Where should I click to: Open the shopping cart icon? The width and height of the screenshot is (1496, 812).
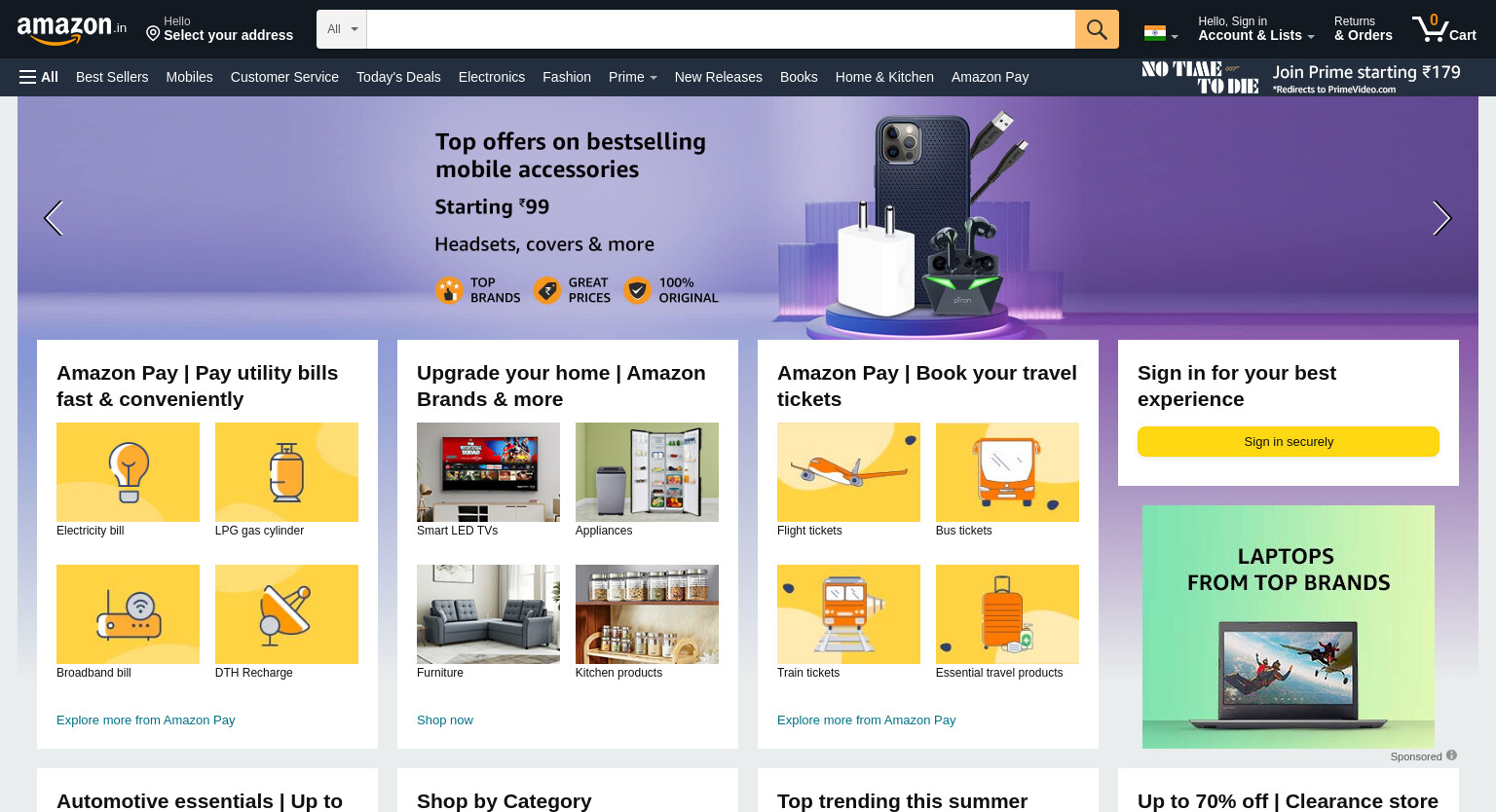(1444, 28)
